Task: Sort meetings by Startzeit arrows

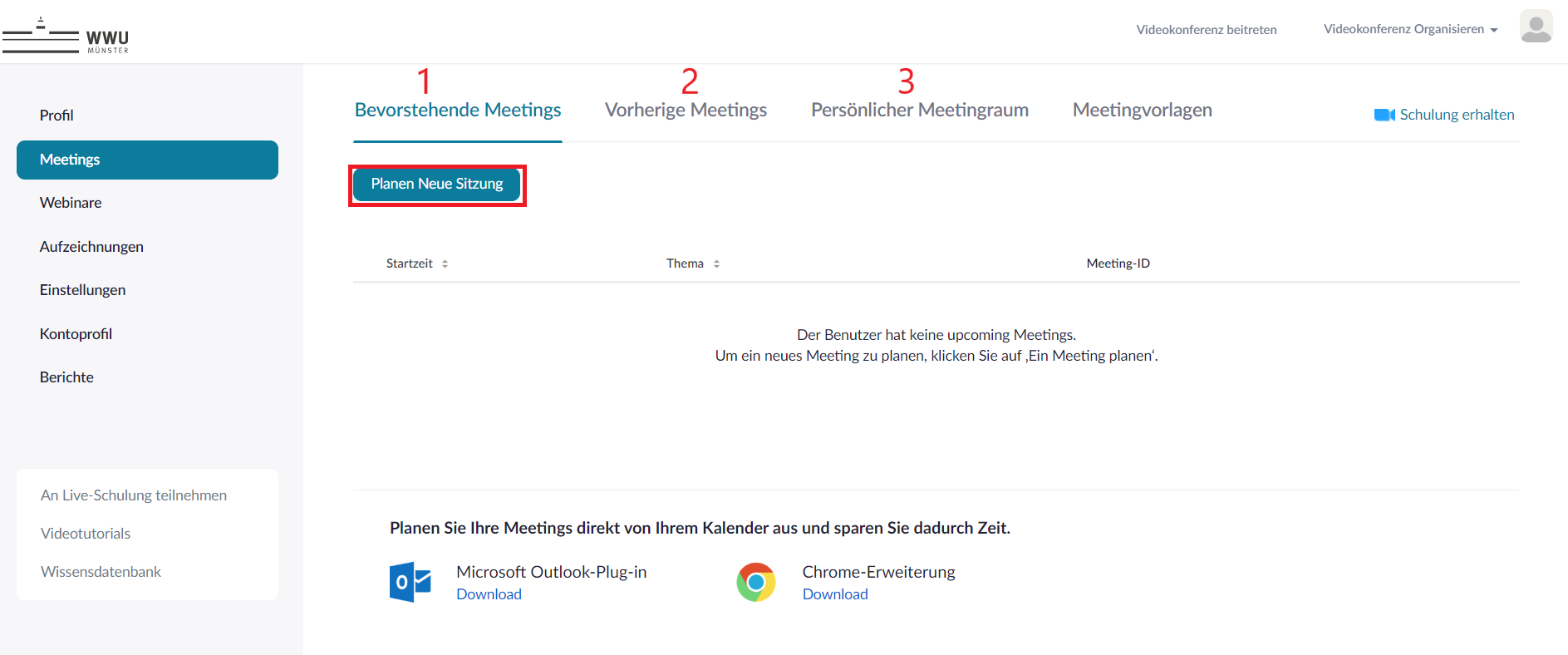Action: coord(445,263)
